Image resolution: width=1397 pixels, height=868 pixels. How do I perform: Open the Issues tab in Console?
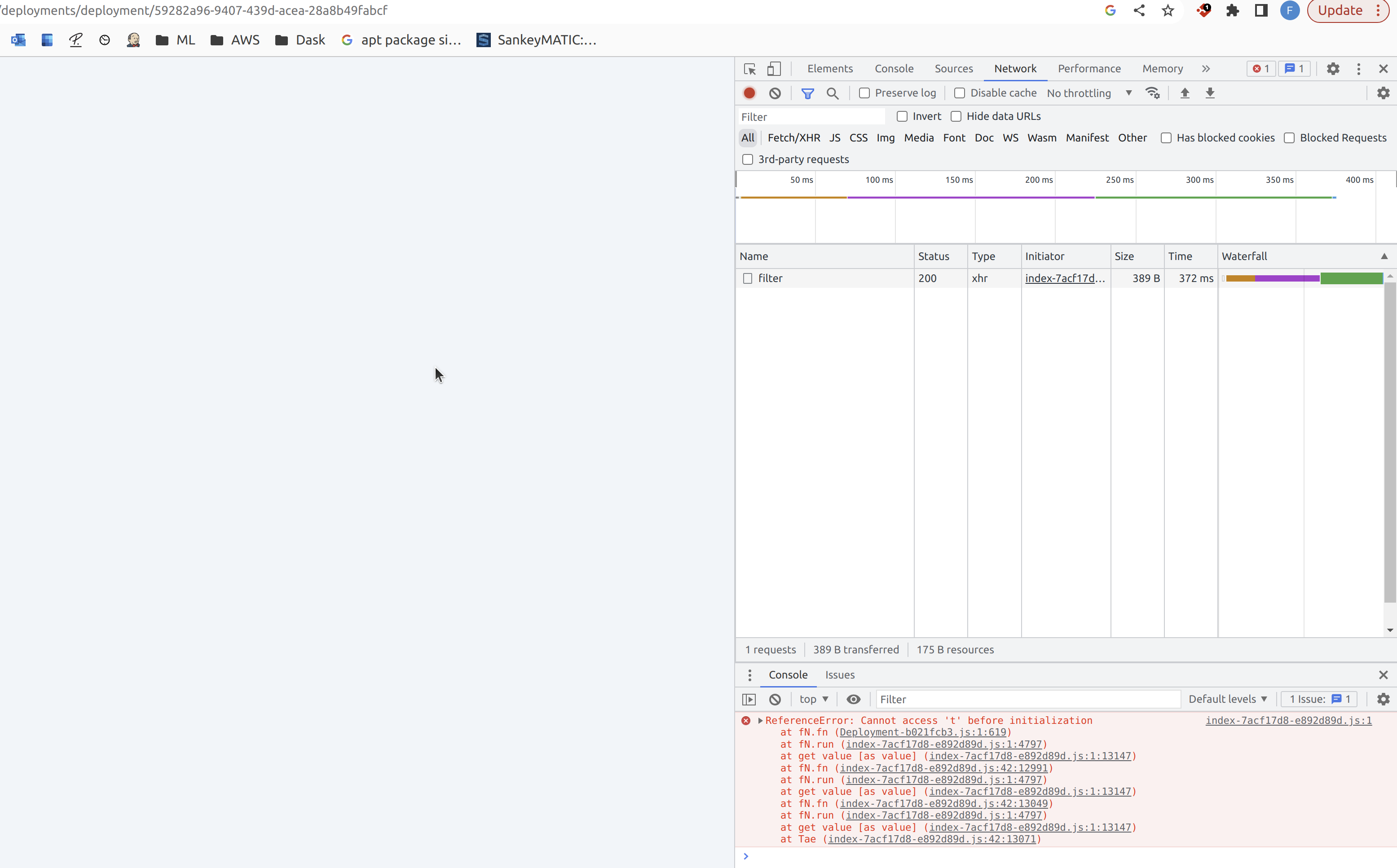(839, 674)
